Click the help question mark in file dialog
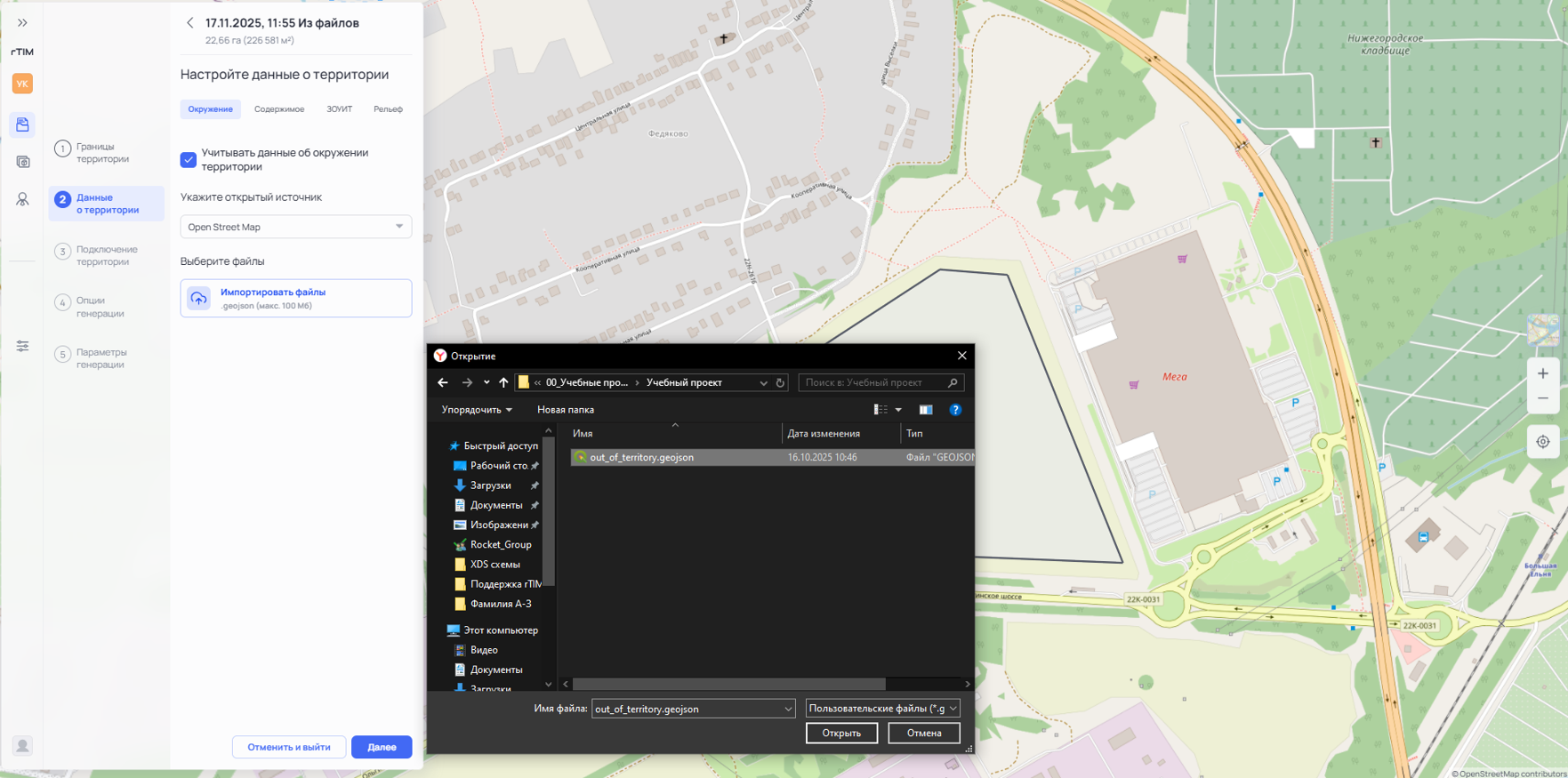 (x=955, y=410)
